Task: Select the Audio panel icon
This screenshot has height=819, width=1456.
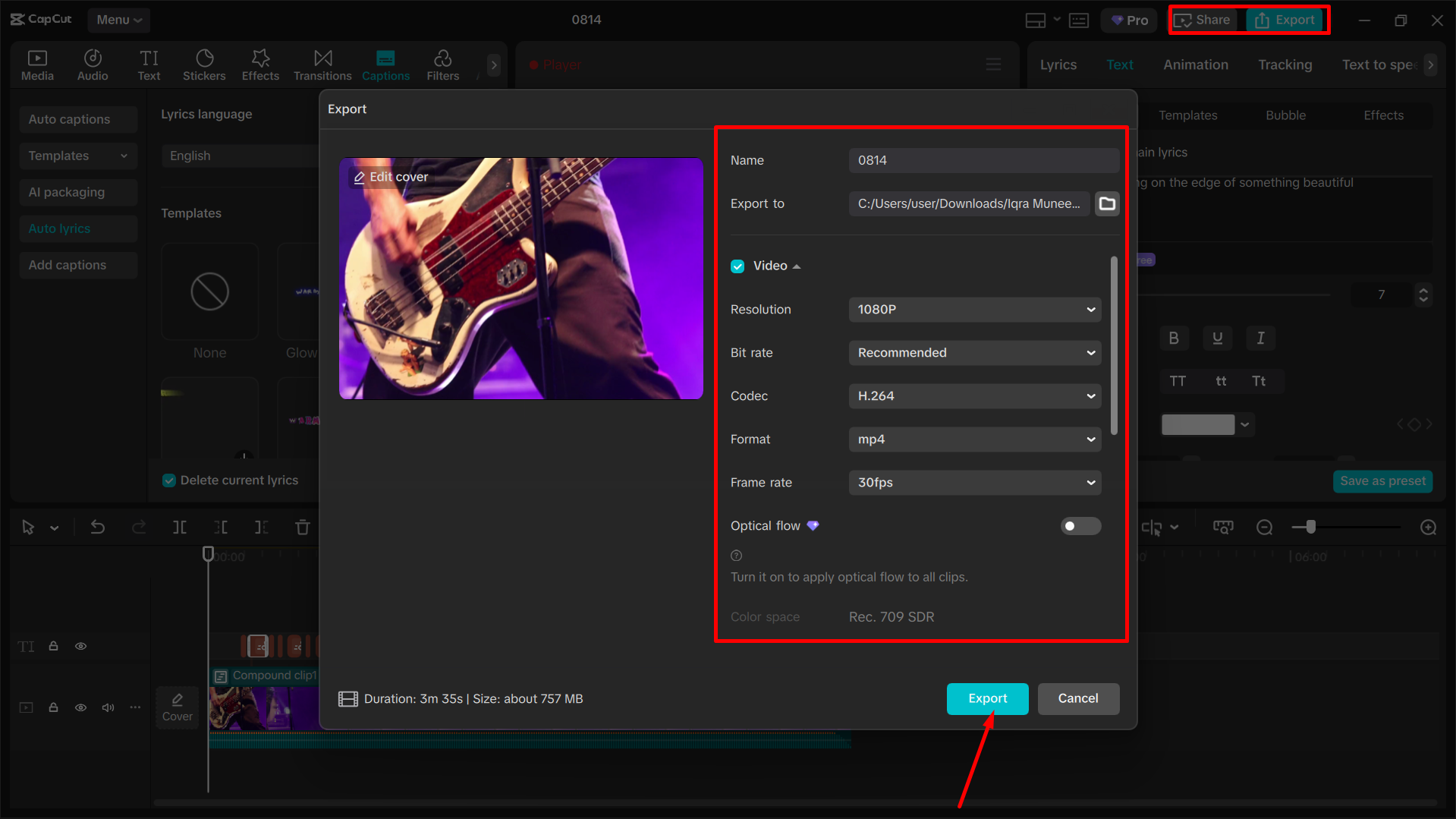Action: coord(93,65)
